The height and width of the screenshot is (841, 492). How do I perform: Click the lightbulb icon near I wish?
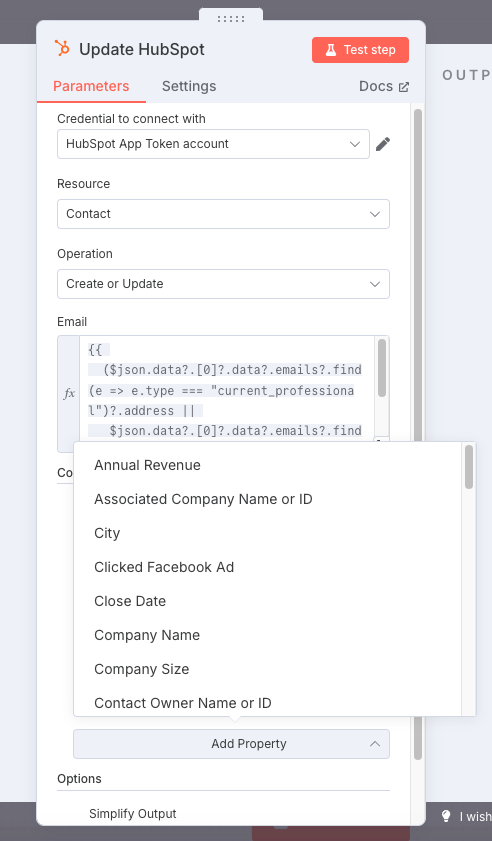coord(446,816)
